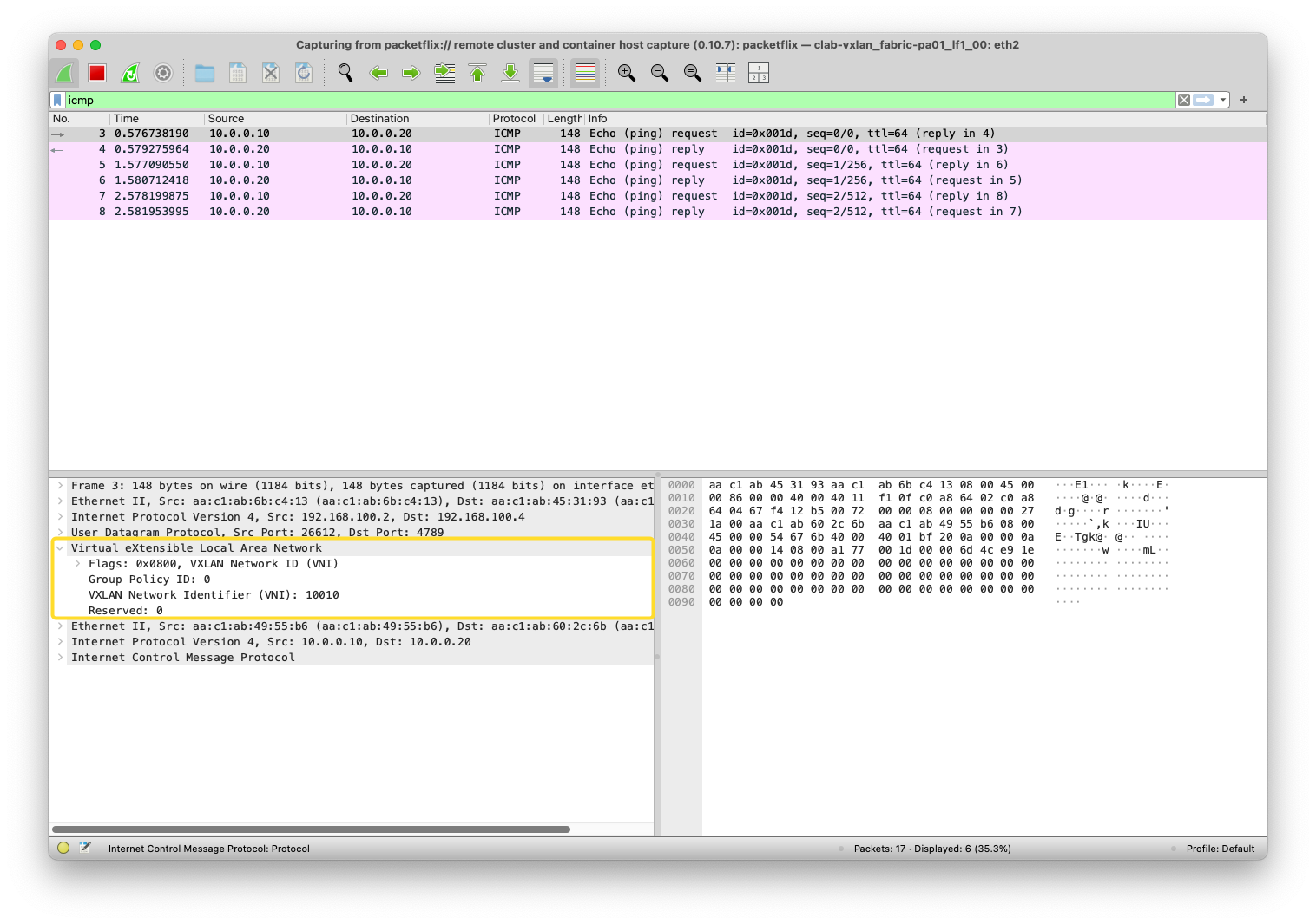Stop the live capture
Image resolution: width=1316 pixels, height=924 pixels.
(x=96, y=73)
